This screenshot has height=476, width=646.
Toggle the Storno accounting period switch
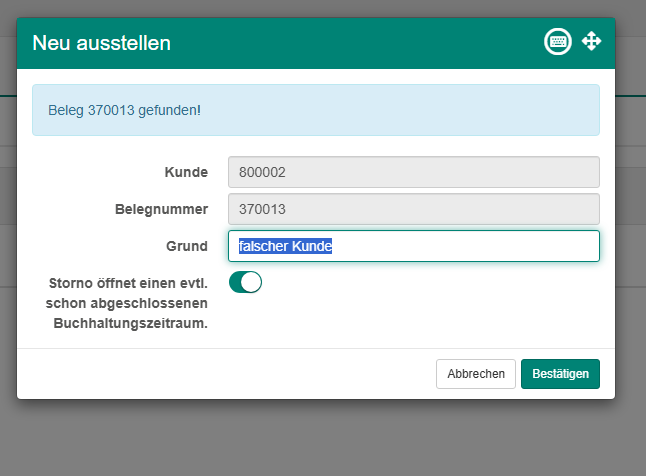coord(245,282)
